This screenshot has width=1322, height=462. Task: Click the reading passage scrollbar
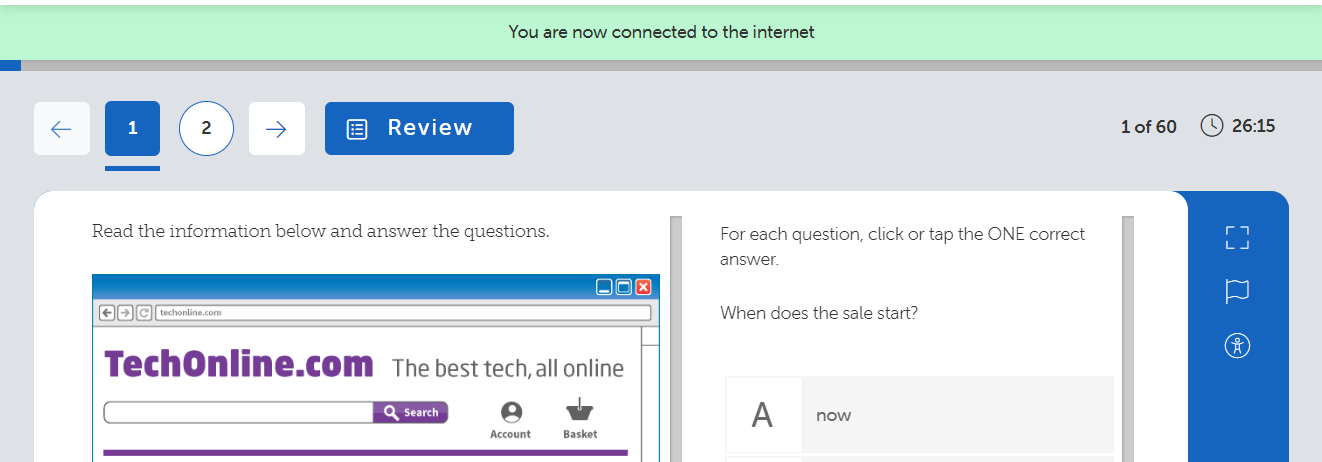tap(675, 338)
